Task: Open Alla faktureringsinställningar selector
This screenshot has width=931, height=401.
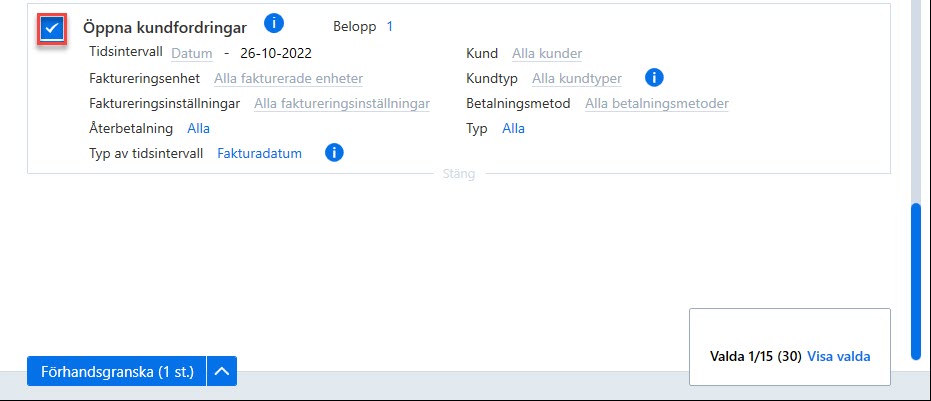Action: 342,103
